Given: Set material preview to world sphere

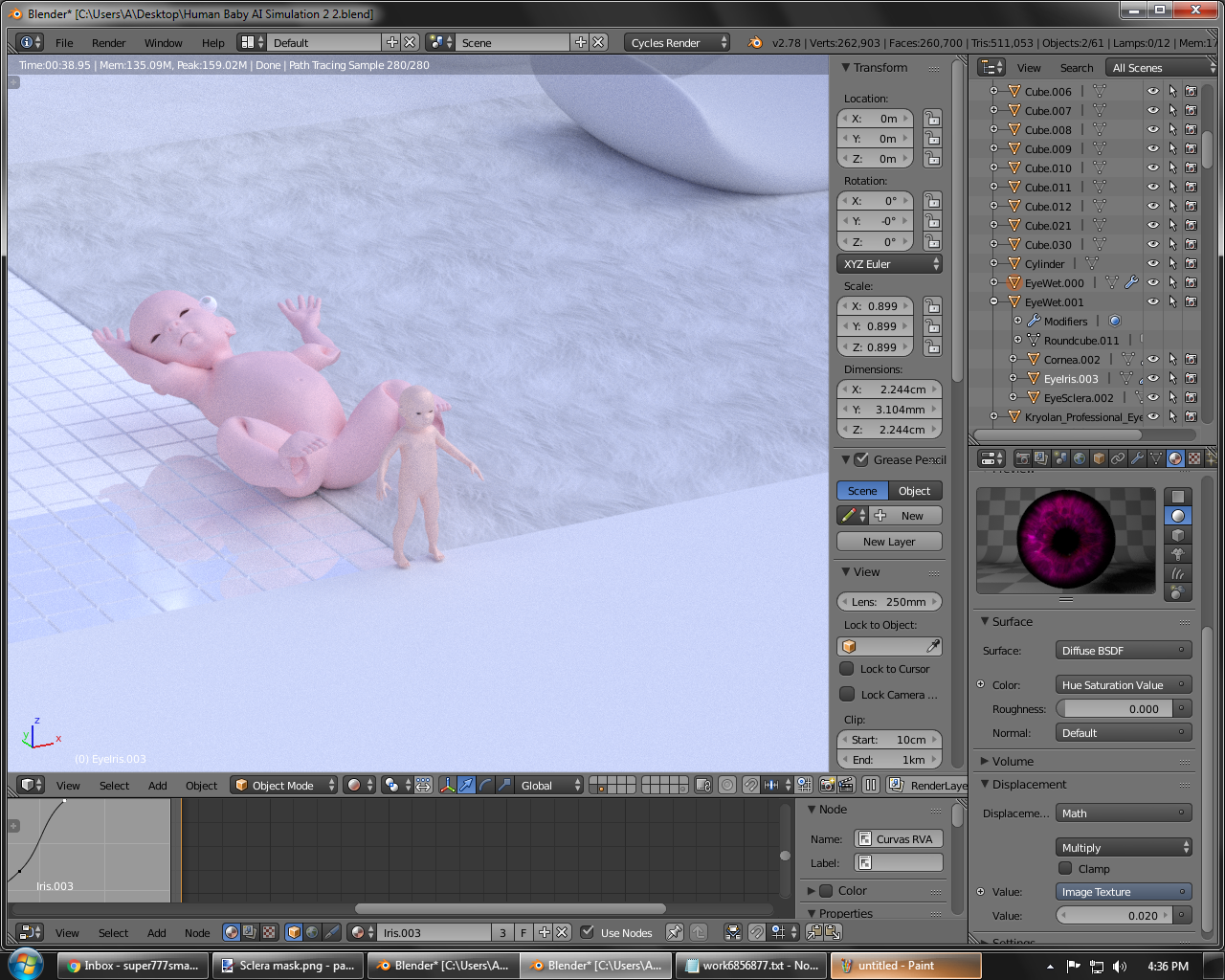Looking at the screenshot, I should click(x=1178, y=592).
